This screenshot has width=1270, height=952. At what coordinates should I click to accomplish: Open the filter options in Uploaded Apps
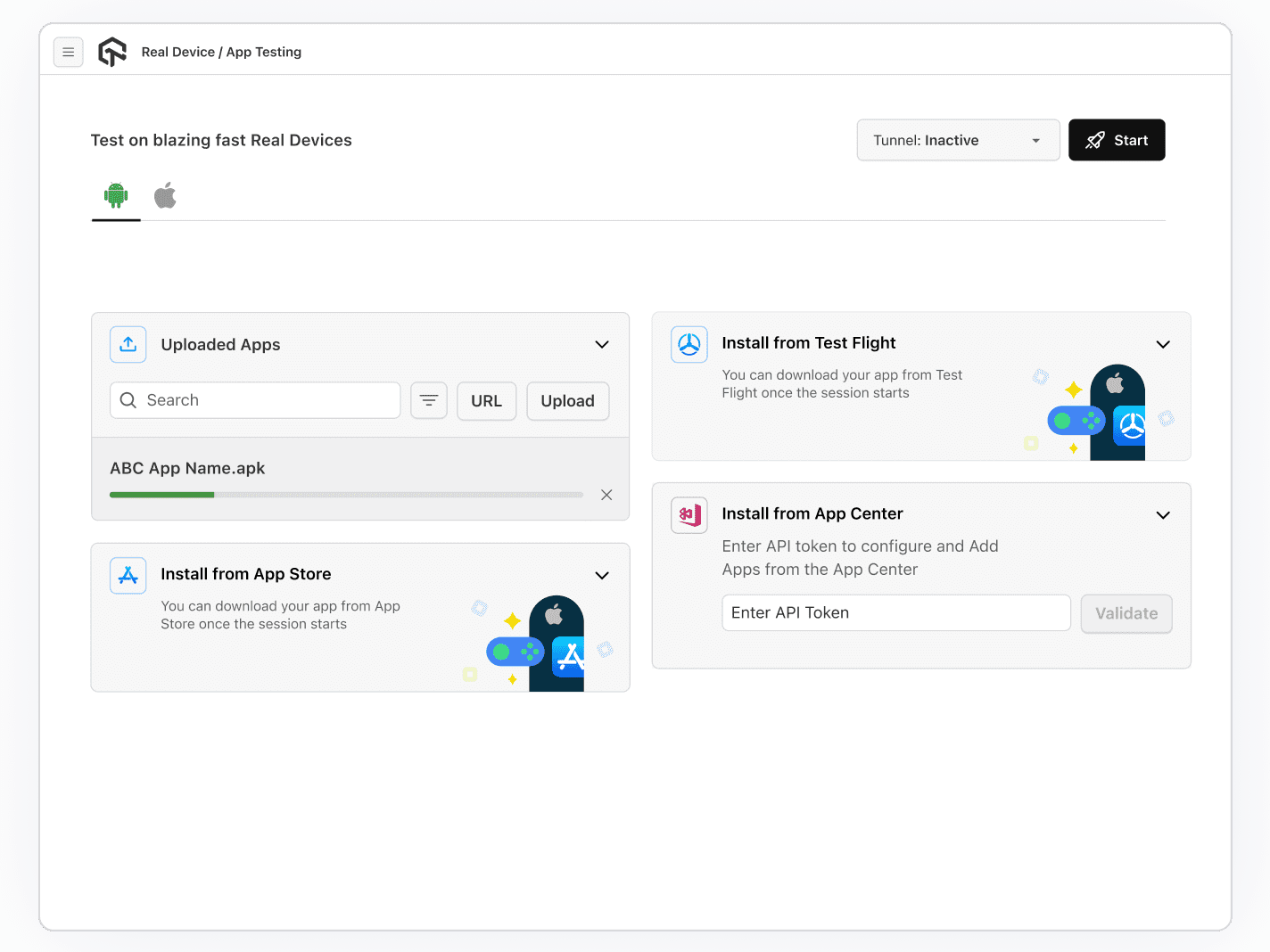[x=429, y=400]
